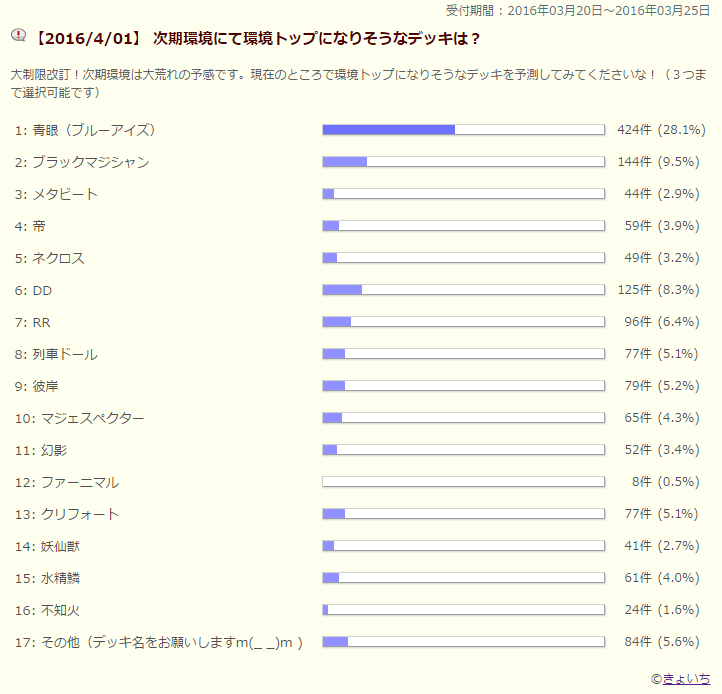Click the RR result bar
The image size is (722, 694).
coord(463,322)
